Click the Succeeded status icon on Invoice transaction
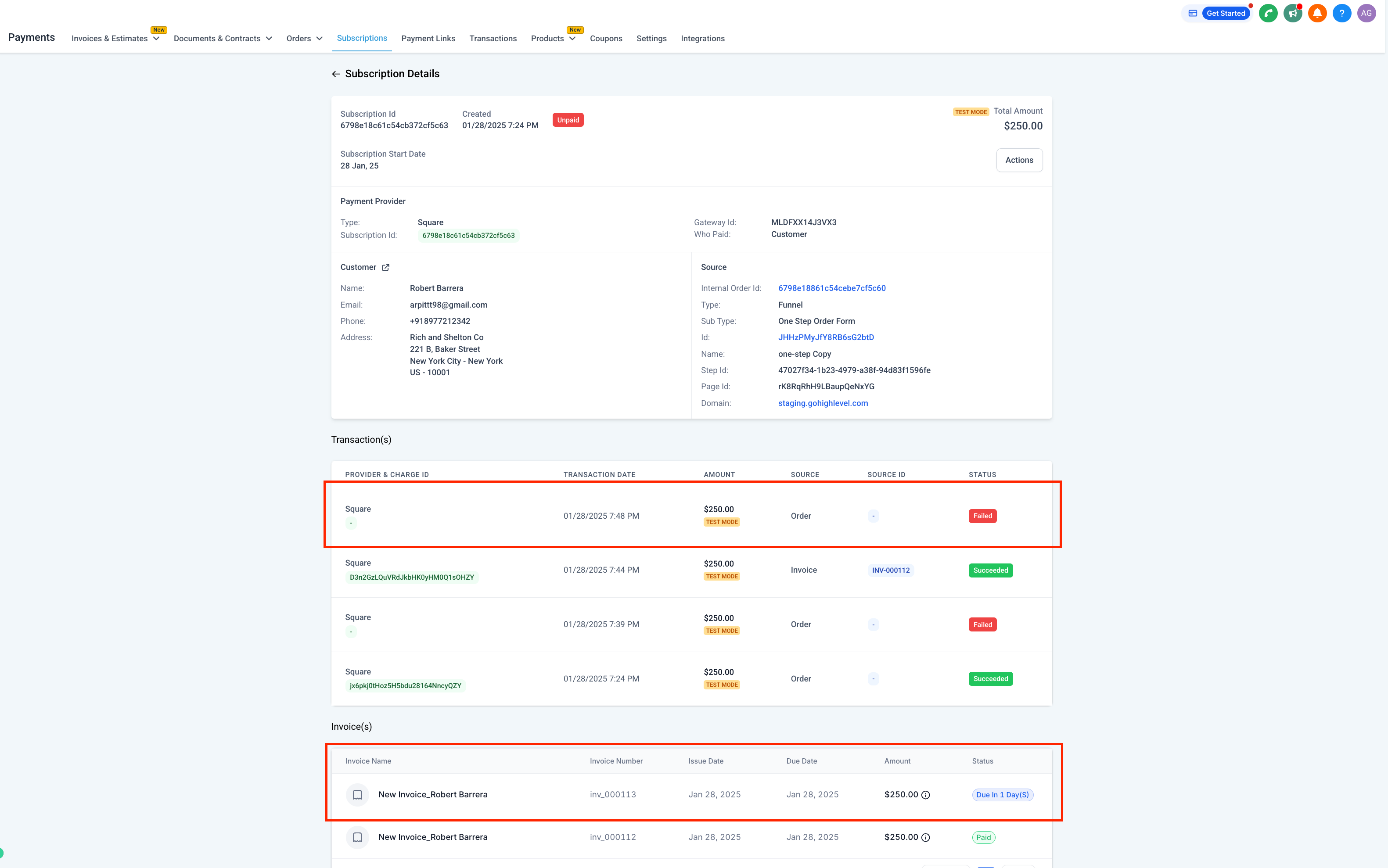Image resolution: width=1388 pixels, height=868 pixels. pos(990,570)
